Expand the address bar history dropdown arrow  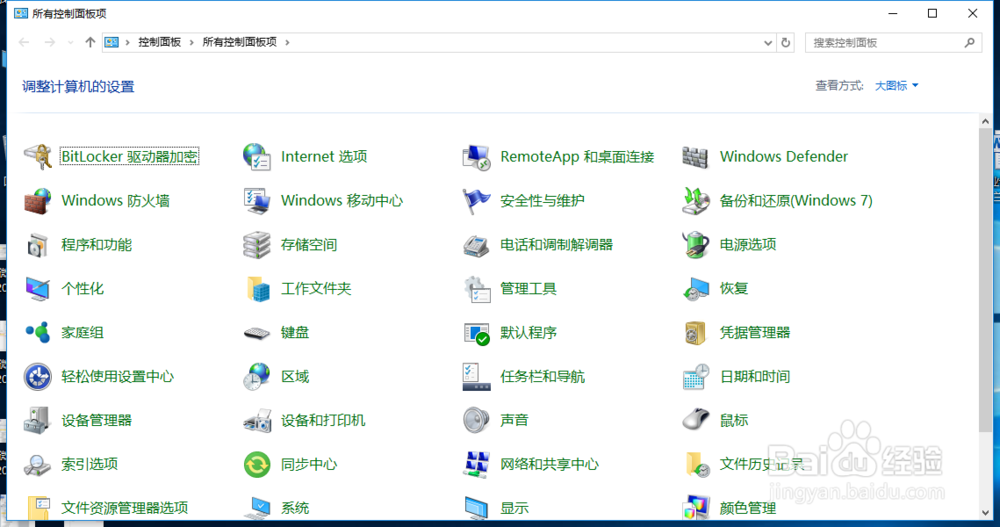coord(768,43)
